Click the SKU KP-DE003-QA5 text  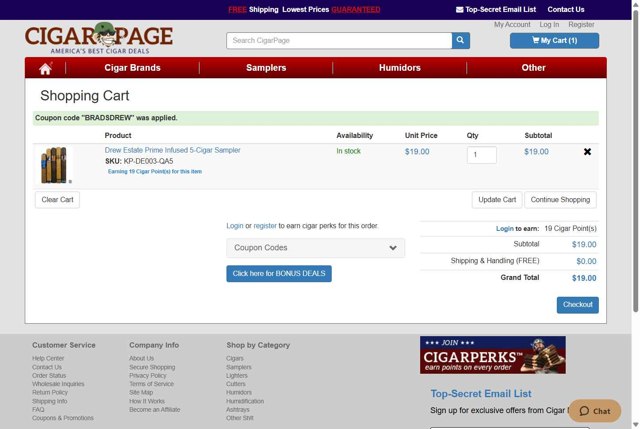click(x=139, y=161)
